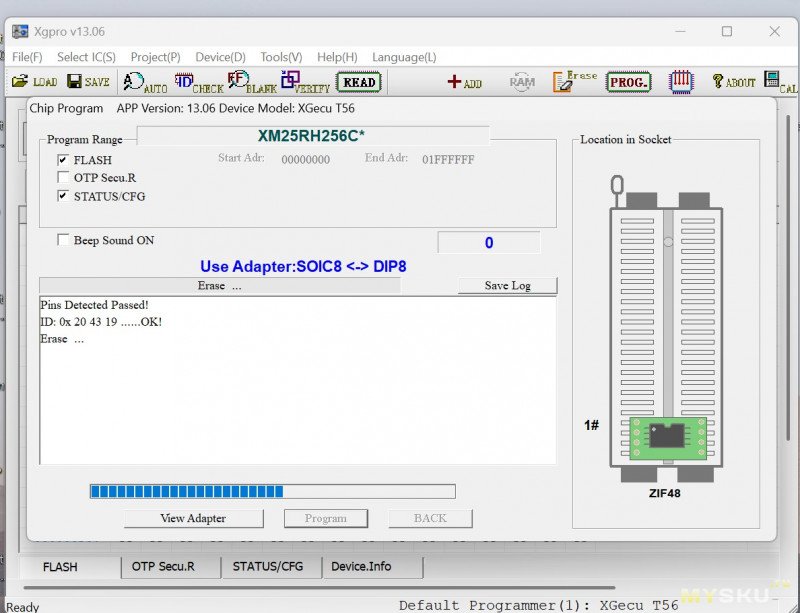The width and height of the screenshot is (800, 613).
Task: Enable the OTP Secu.R checkbox
Action: (63, 178)
